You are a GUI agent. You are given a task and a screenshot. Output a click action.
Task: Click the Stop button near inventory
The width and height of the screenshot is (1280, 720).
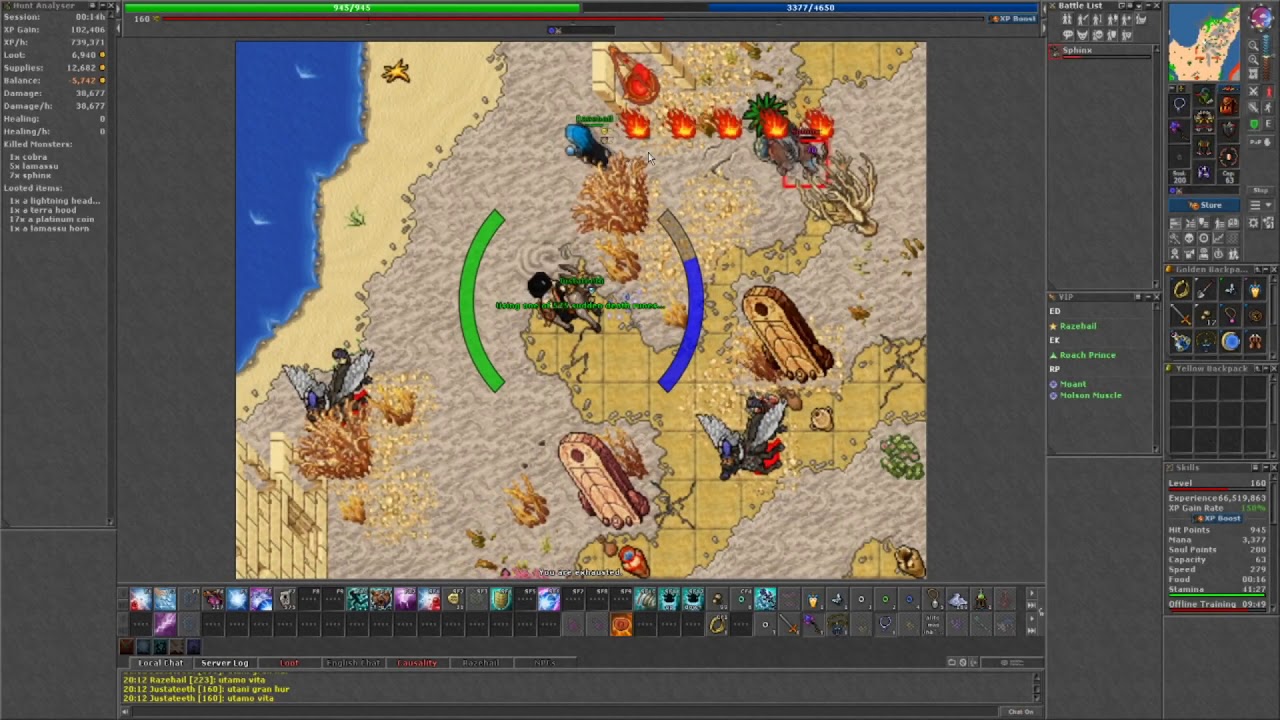[1260, 190]
